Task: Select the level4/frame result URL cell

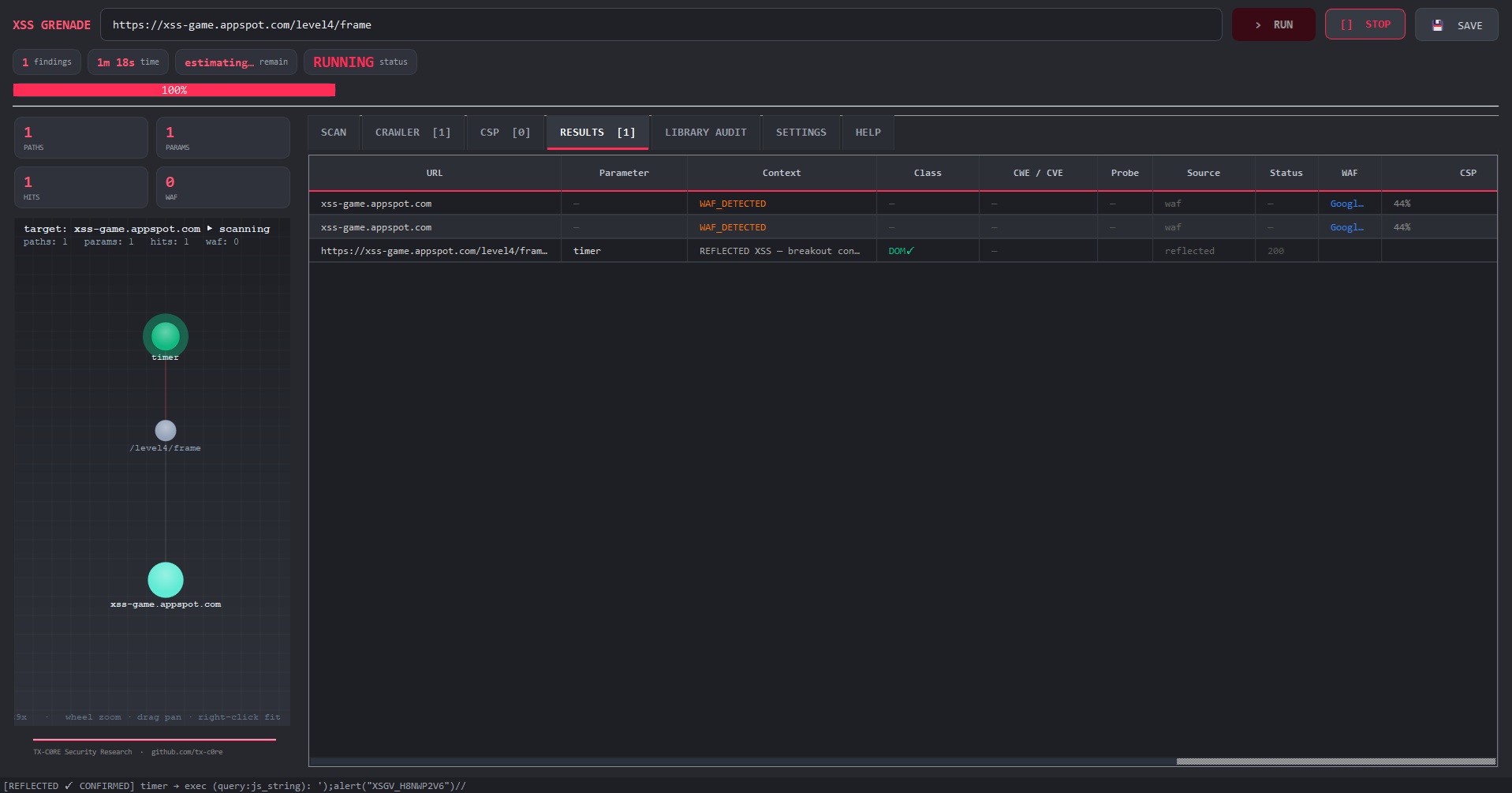Action: tap(435, 251)
